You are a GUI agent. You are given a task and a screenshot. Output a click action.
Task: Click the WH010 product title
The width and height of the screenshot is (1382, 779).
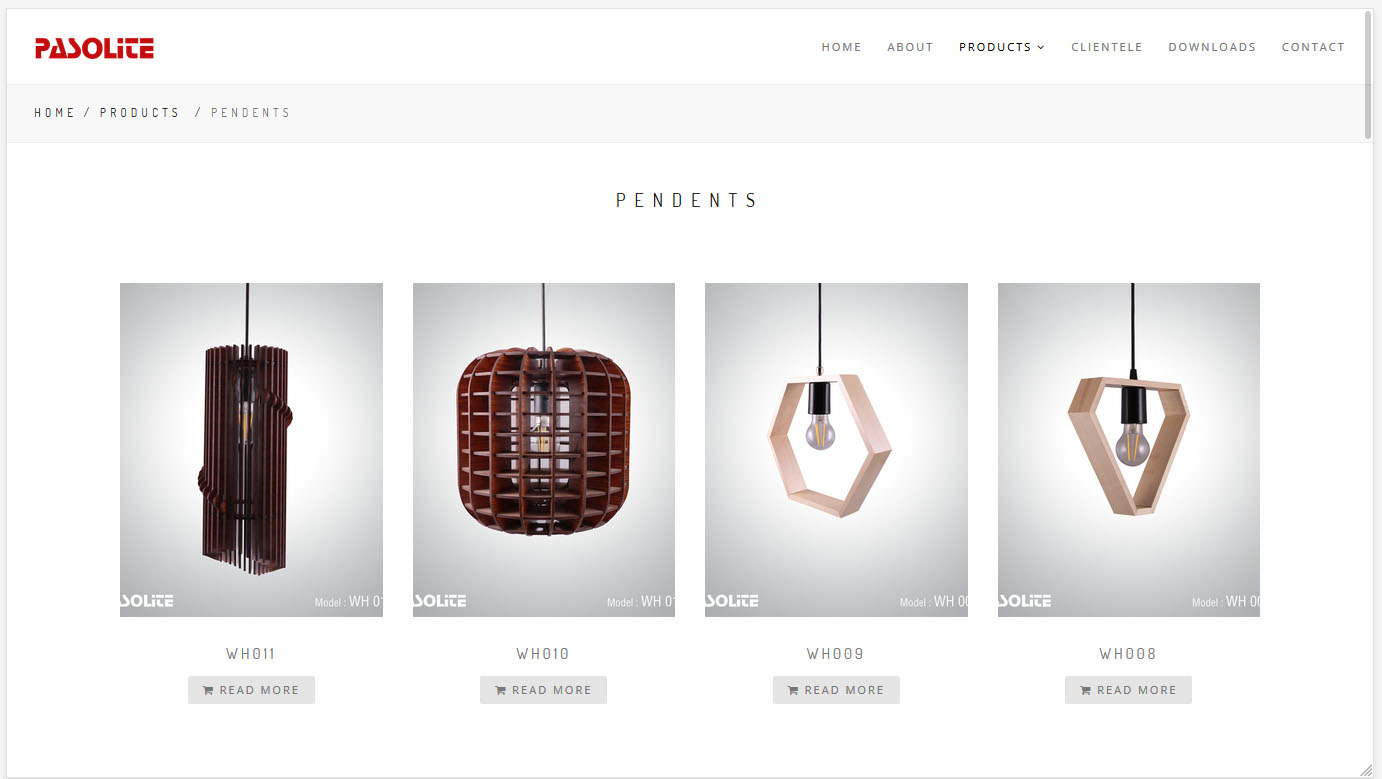pos(543,654)
